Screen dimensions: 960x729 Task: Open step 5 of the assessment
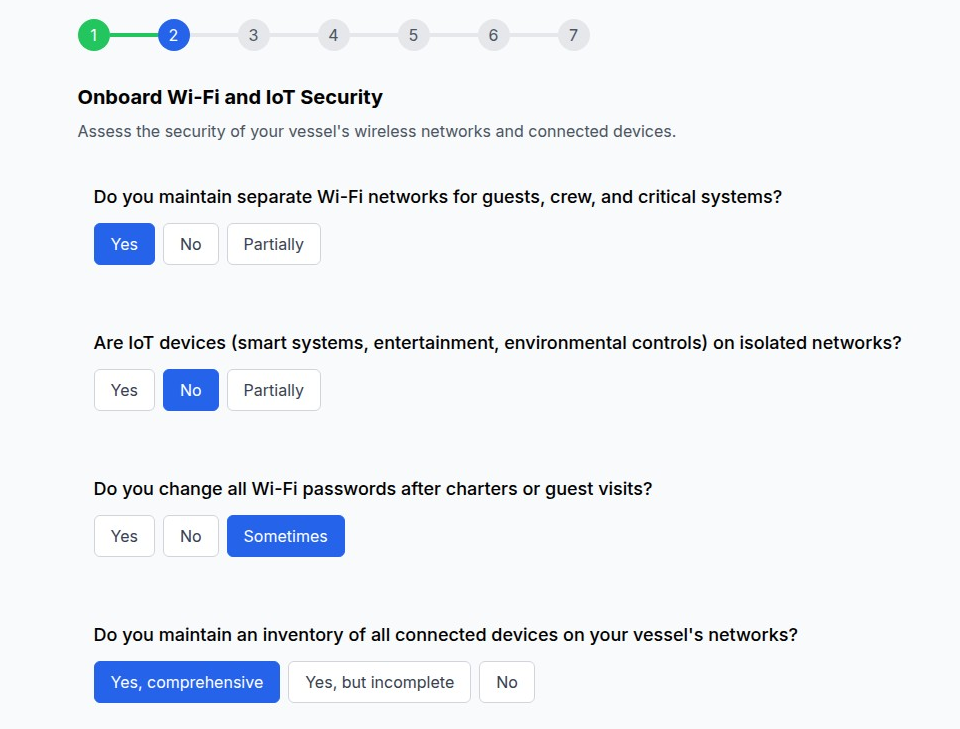[414, 35]
